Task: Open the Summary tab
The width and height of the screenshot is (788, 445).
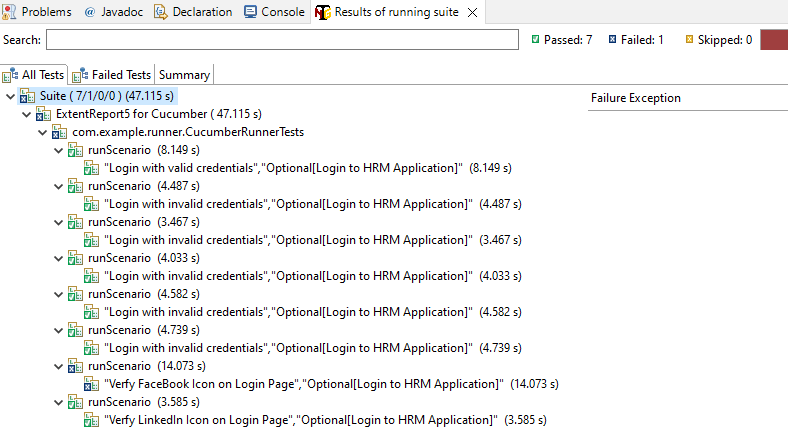Action: click(184, 75)
